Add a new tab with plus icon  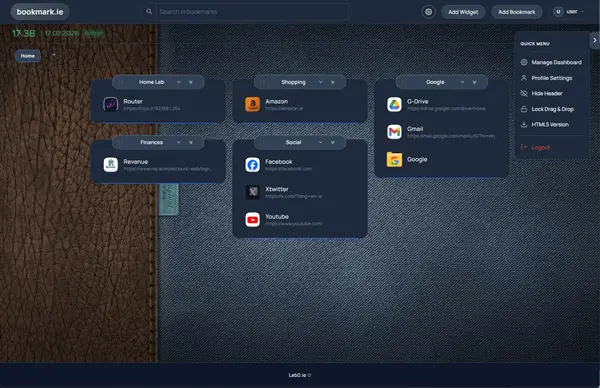(x=54, y=55)
